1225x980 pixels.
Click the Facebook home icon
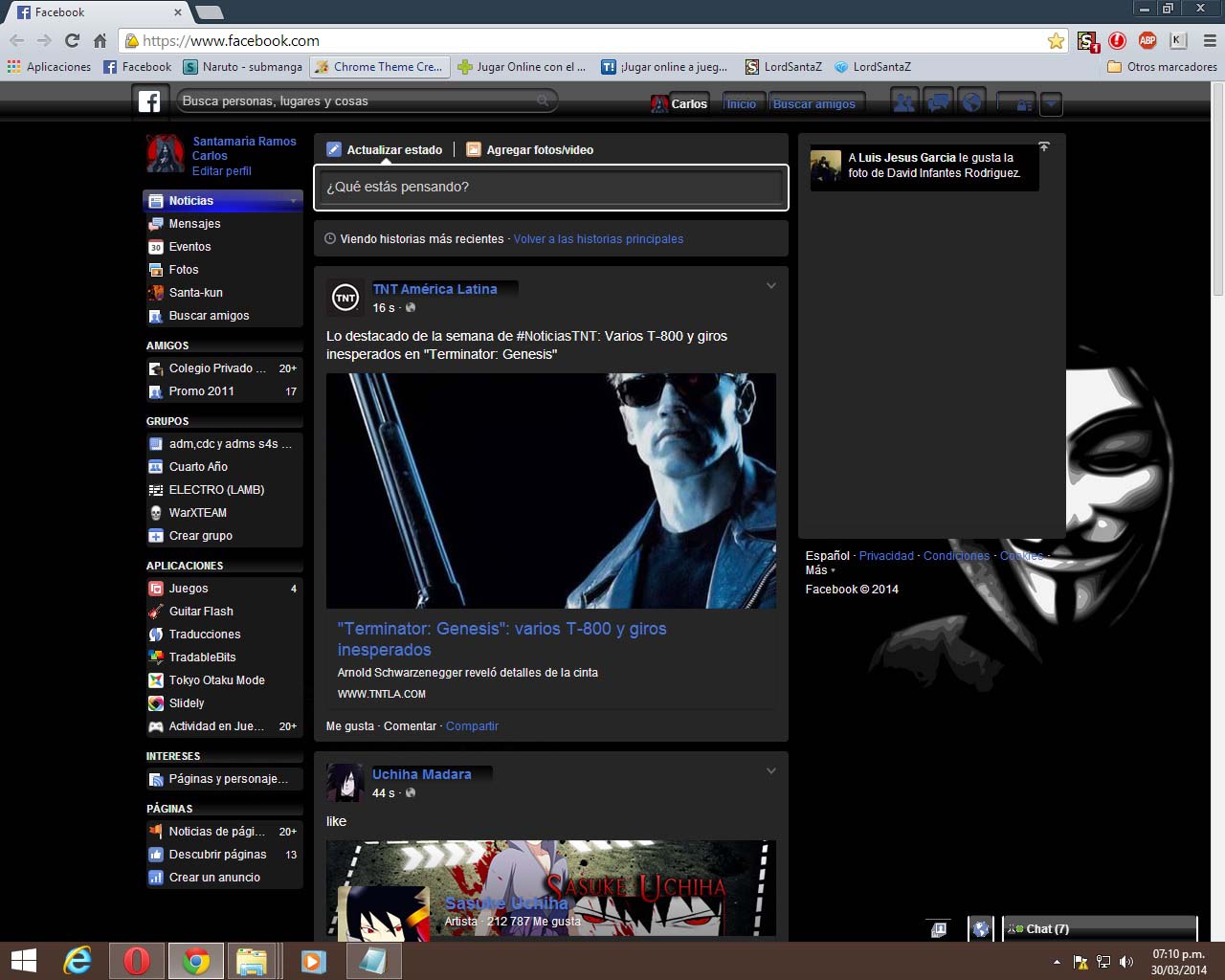[x=149, y=100]
